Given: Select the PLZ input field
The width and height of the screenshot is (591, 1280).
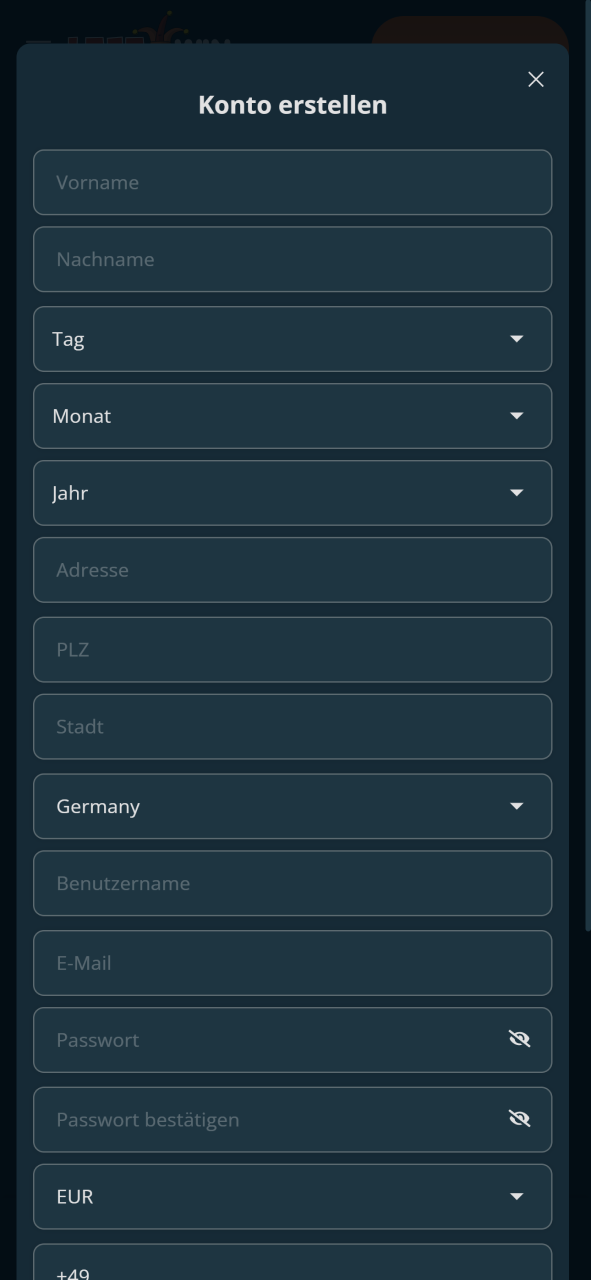Looking at the screenshot, I should point(292,650).
